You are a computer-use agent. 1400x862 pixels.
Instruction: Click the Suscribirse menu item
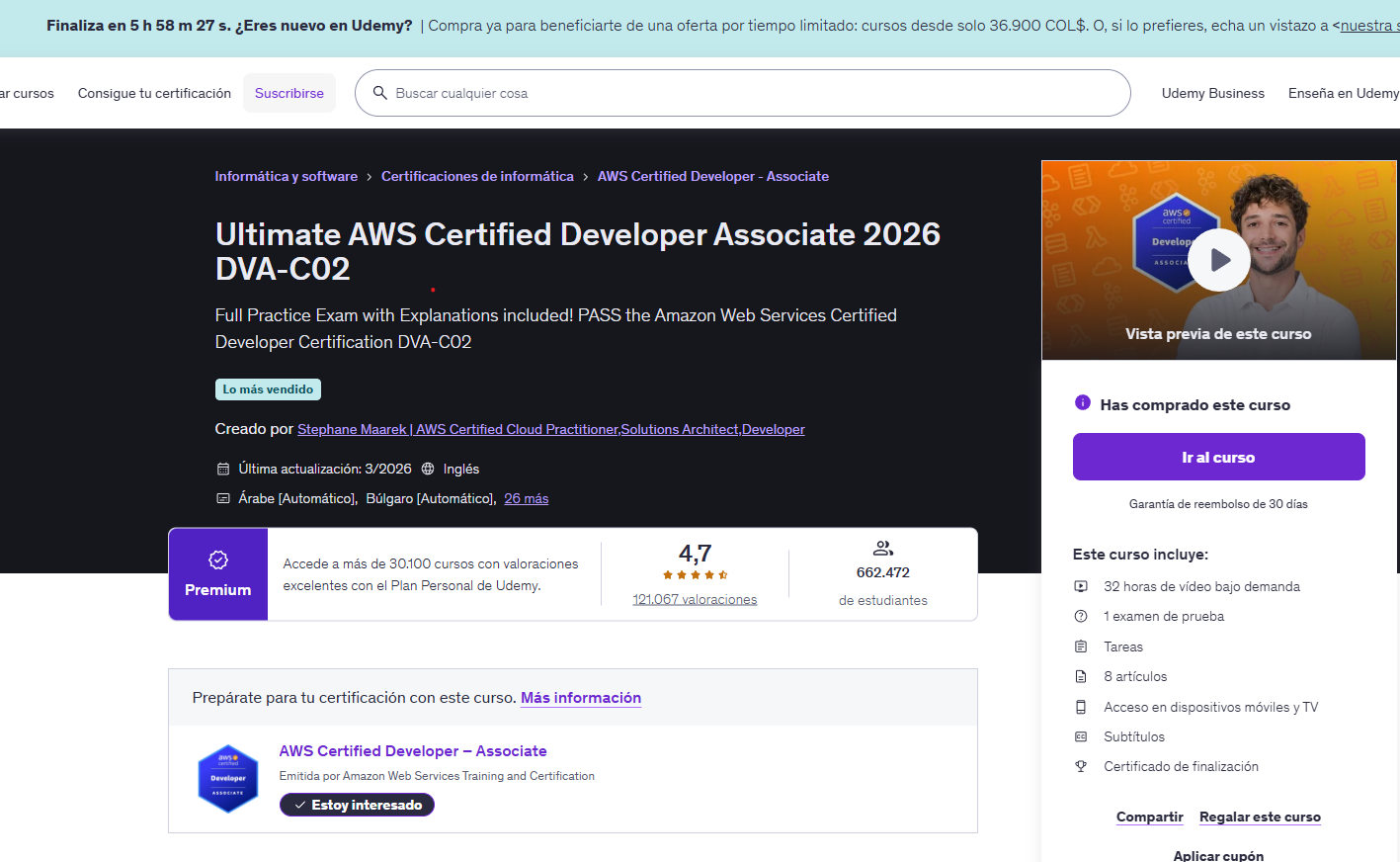click(x=289, y=93)
